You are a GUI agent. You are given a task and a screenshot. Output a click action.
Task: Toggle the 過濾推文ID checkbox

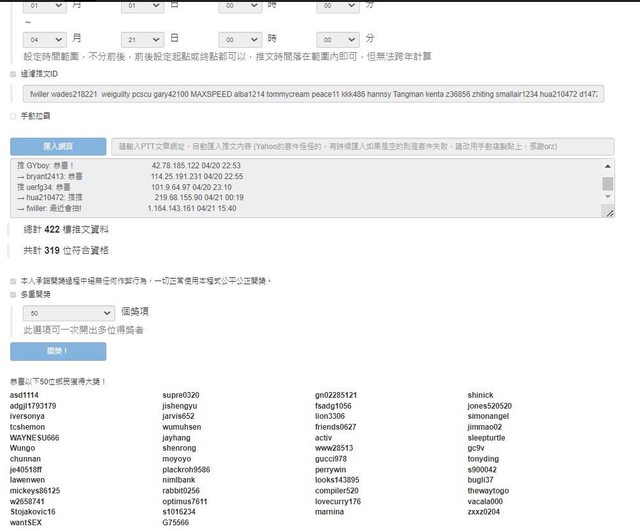click(x=13, y=74)
